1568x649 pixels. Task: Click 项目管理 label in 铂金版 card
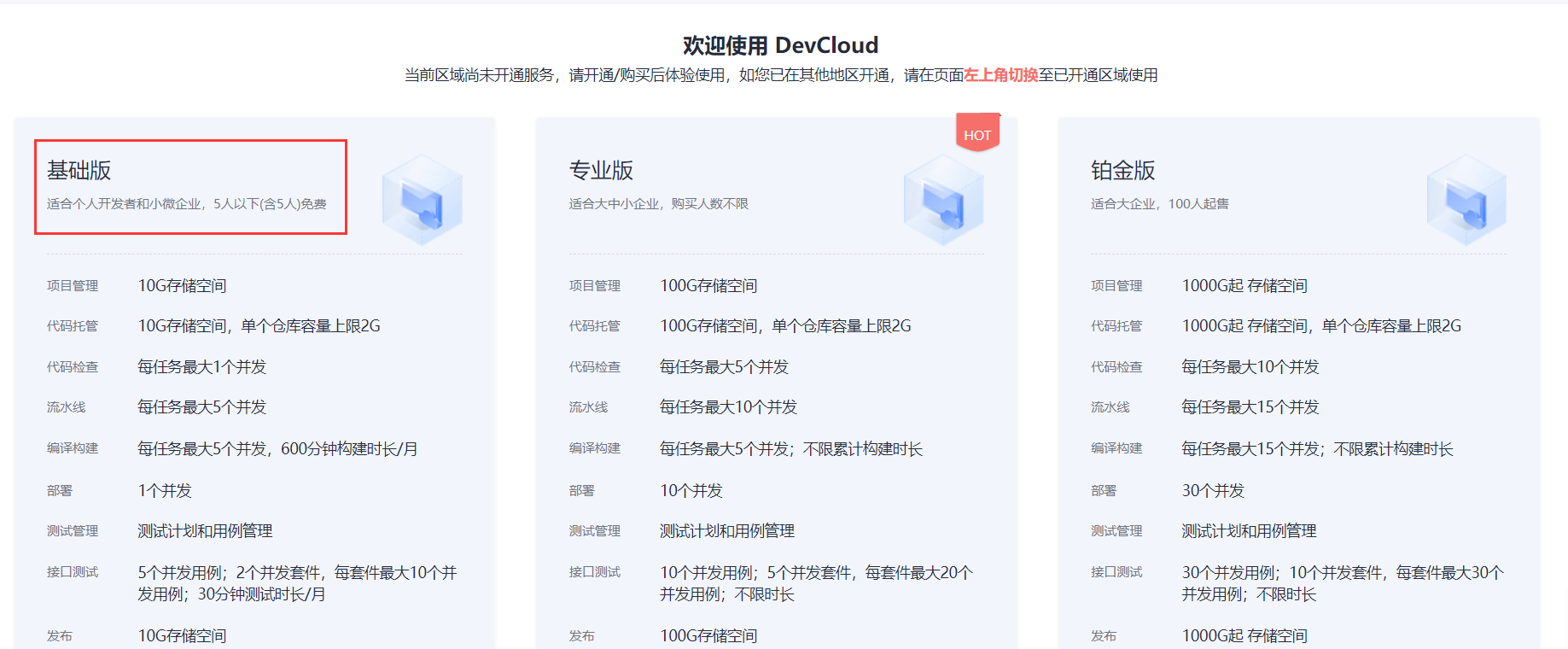click(x=1116, y=286)
